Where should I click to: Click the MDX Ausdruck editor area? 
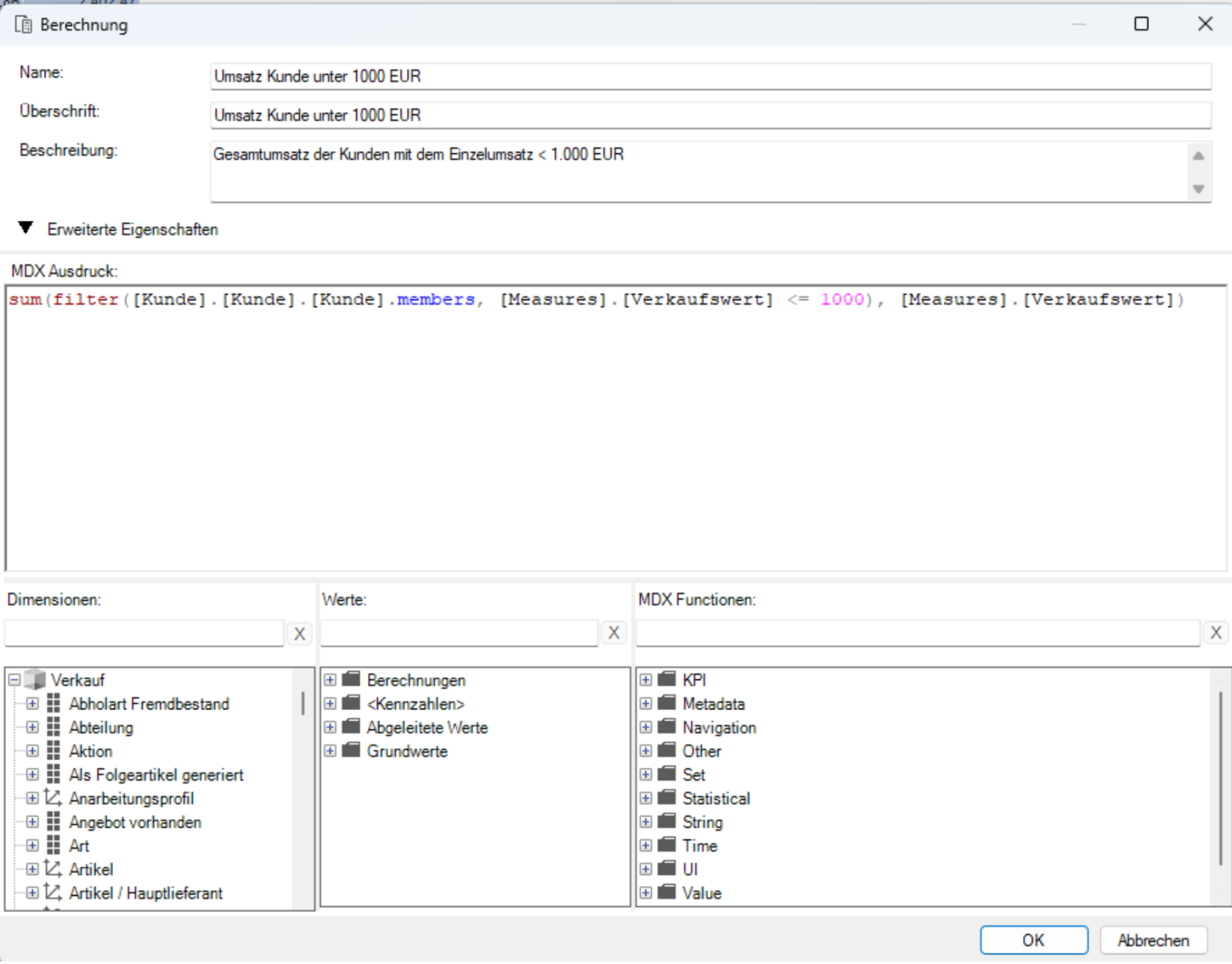coord(616,428)
